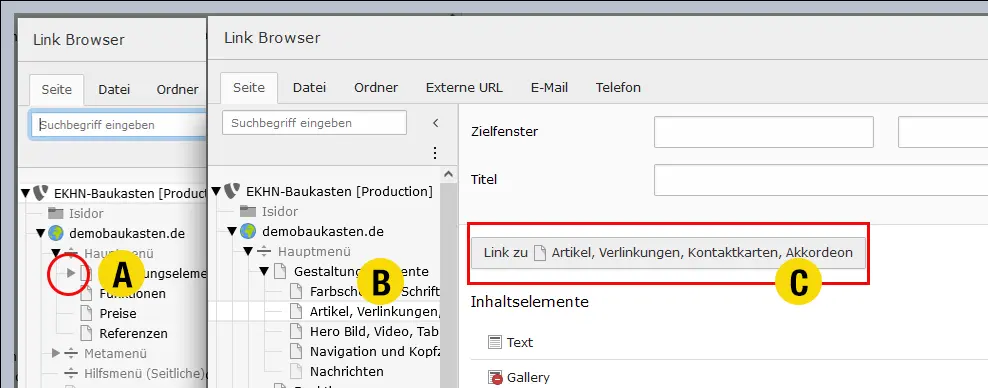Select Hero Bild, Video page in tree
The image size is (988, 388).
tap(374, 331)
